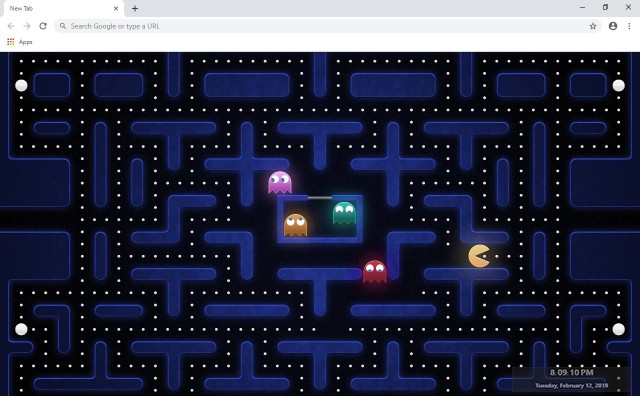Bookmark this tab with the star icon
Viewport: 640px width, 400px height.
click(x=593, y=26)
